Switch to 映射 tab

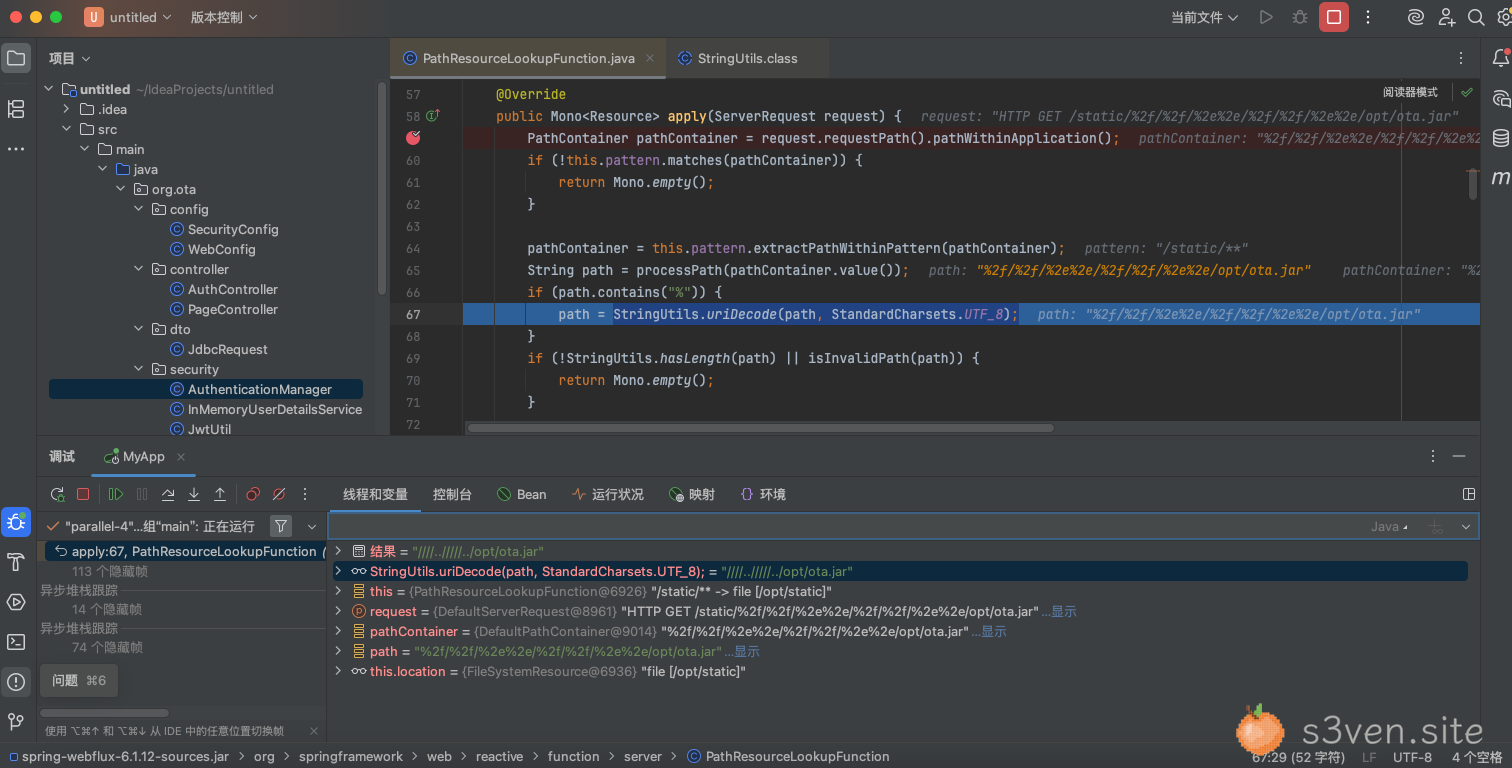point(692,494)
